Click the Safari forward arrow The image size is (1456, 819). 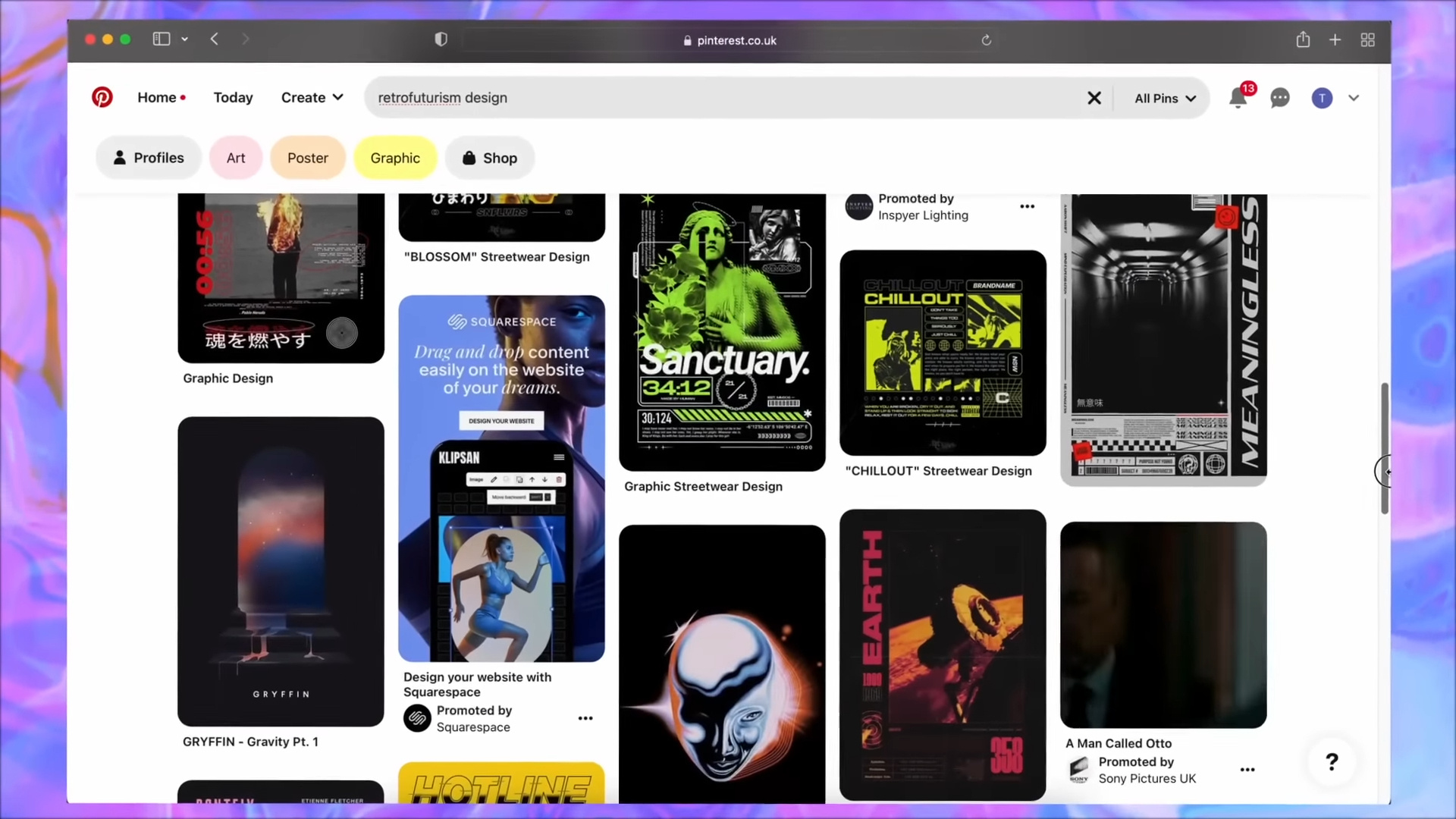point(245,39)
